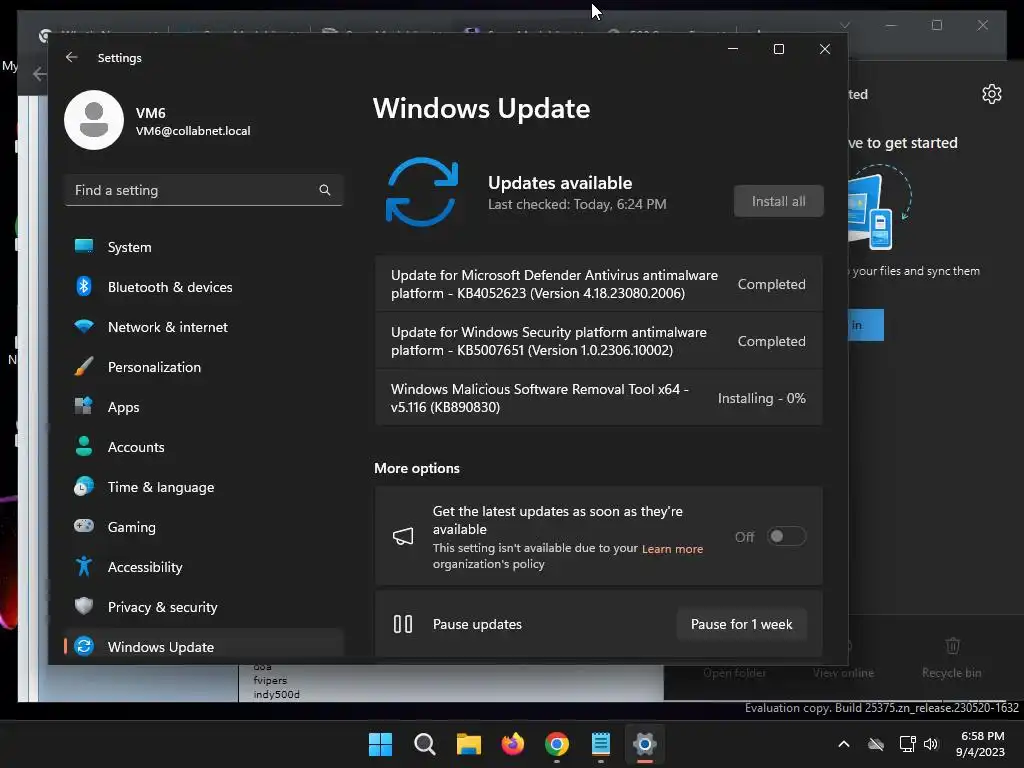Click the Installing - 0% status

click(761, 398)
